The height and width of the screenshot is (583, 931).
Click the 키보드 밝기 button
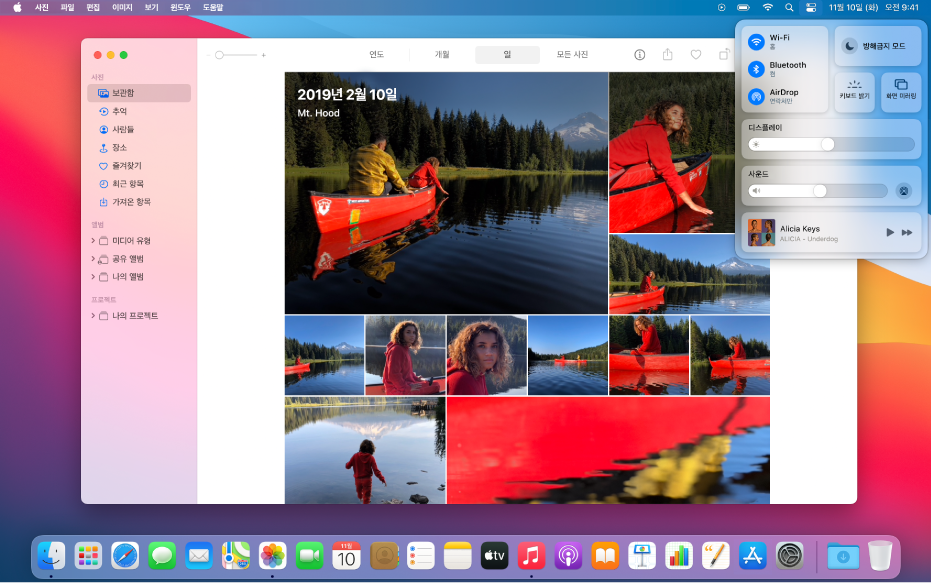854,91
